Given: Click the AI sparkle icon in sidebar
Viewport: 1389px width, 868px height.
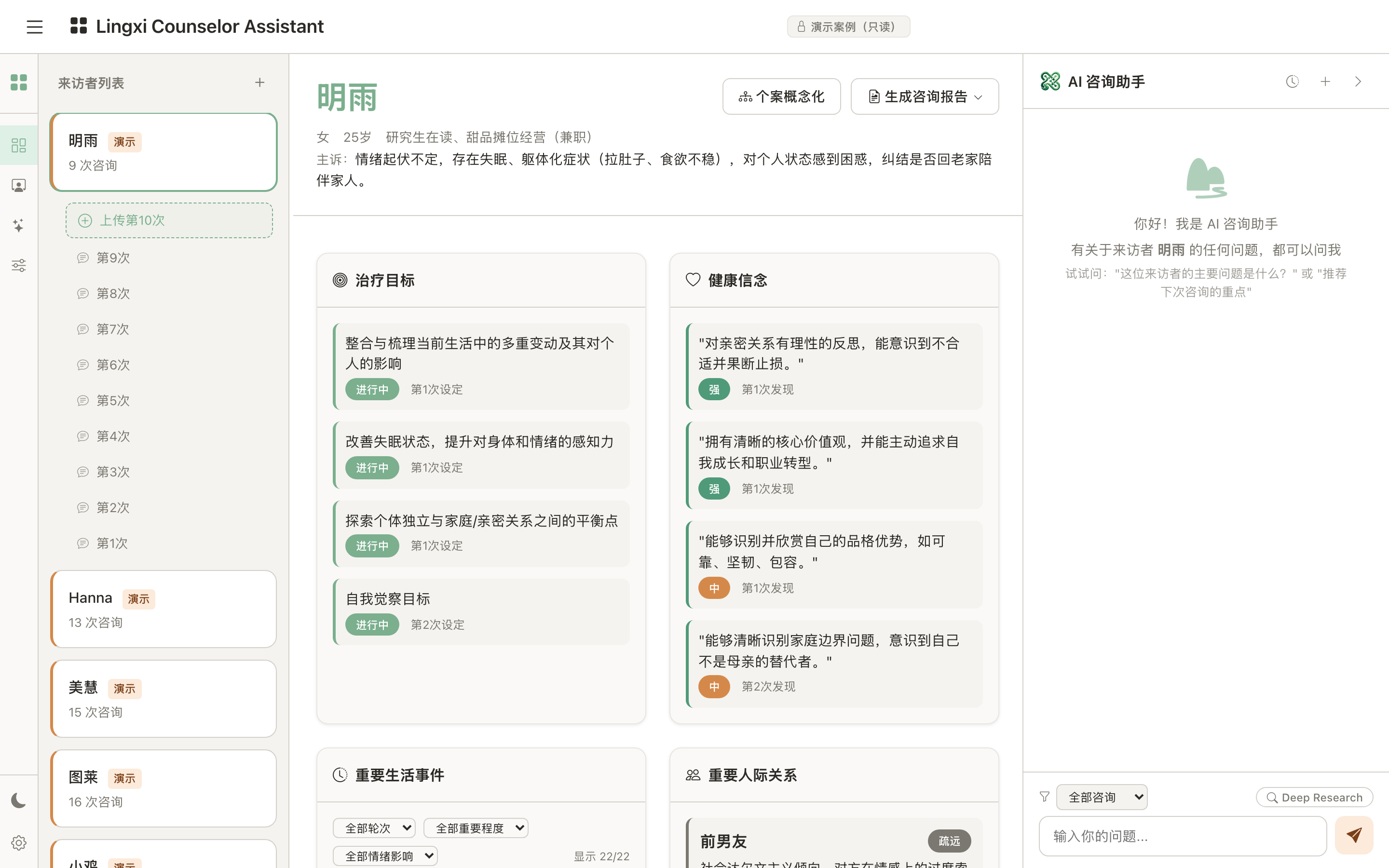Looking at the screenshot, I should point(19,225).
